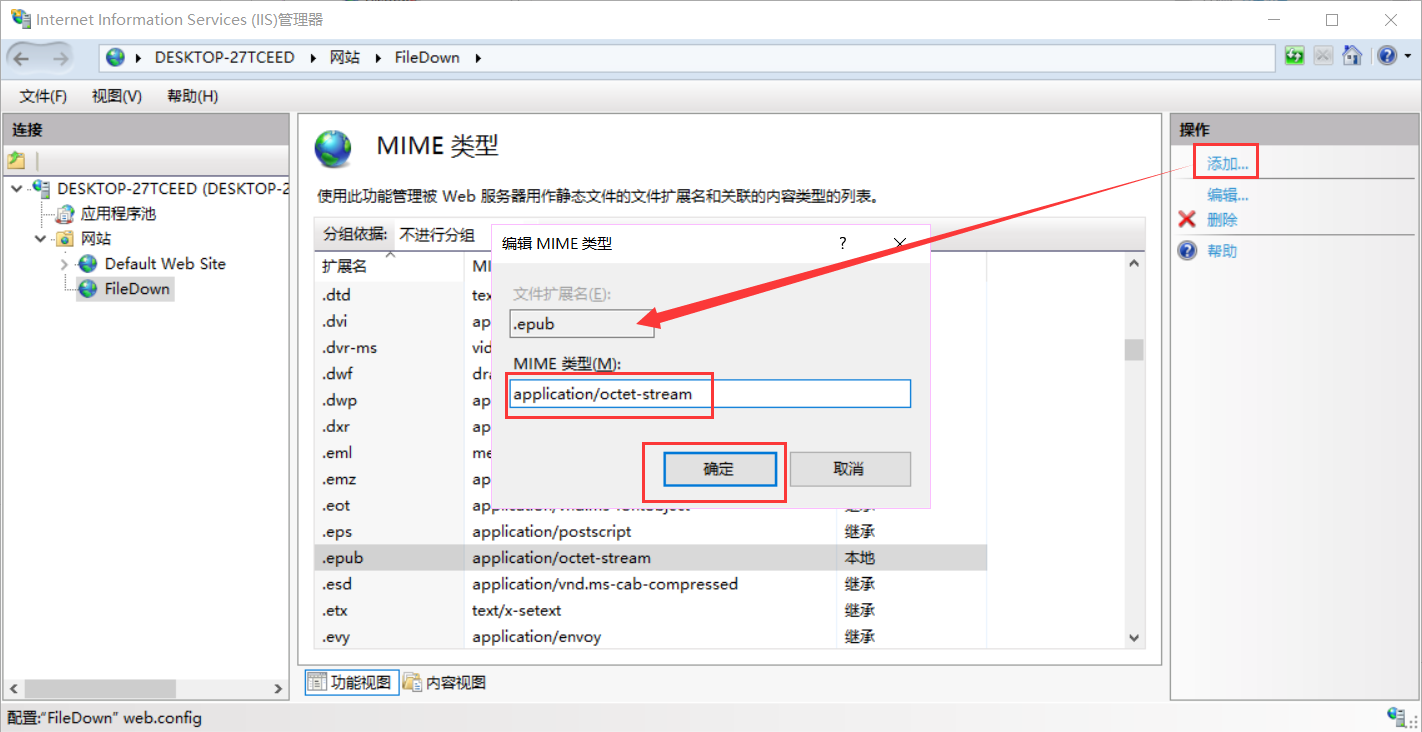Click the application pools icon in tree

pyautogui.click(x=64, y=214)
